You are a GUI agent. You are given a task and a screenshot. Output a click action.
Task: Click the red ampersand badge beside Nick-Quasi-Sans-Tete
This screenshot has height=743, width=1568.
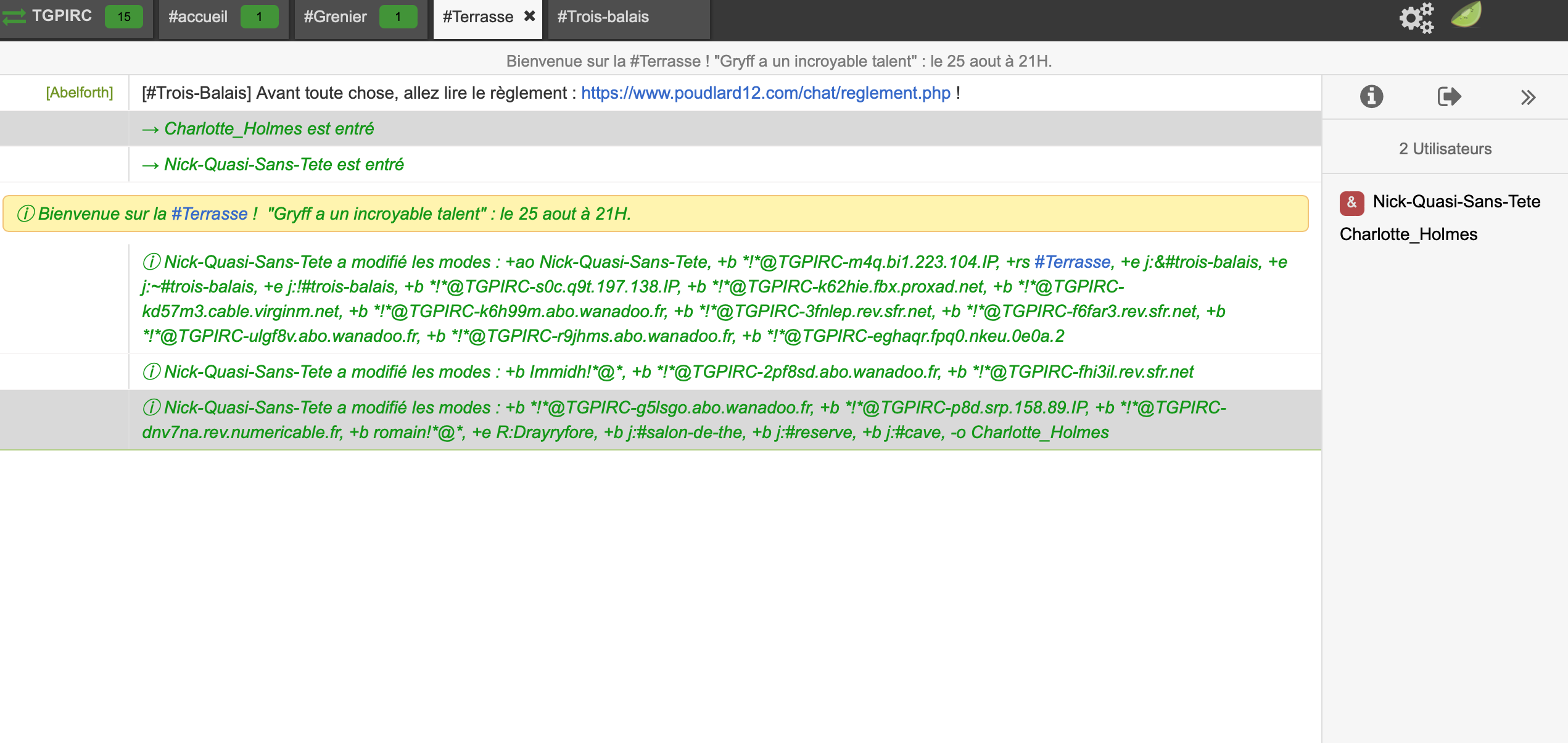pyautogui.click(x=1351, y=202)
